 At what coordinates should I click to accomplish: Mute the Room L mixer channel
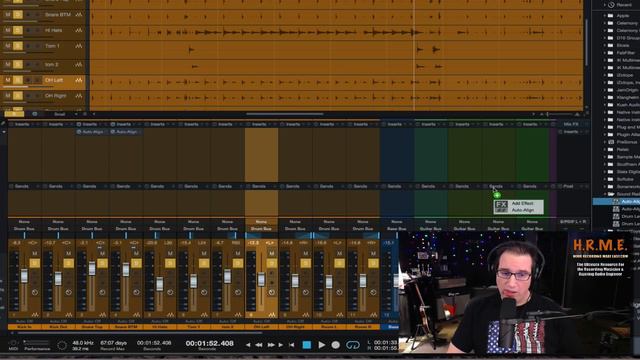tap(340, 253)
